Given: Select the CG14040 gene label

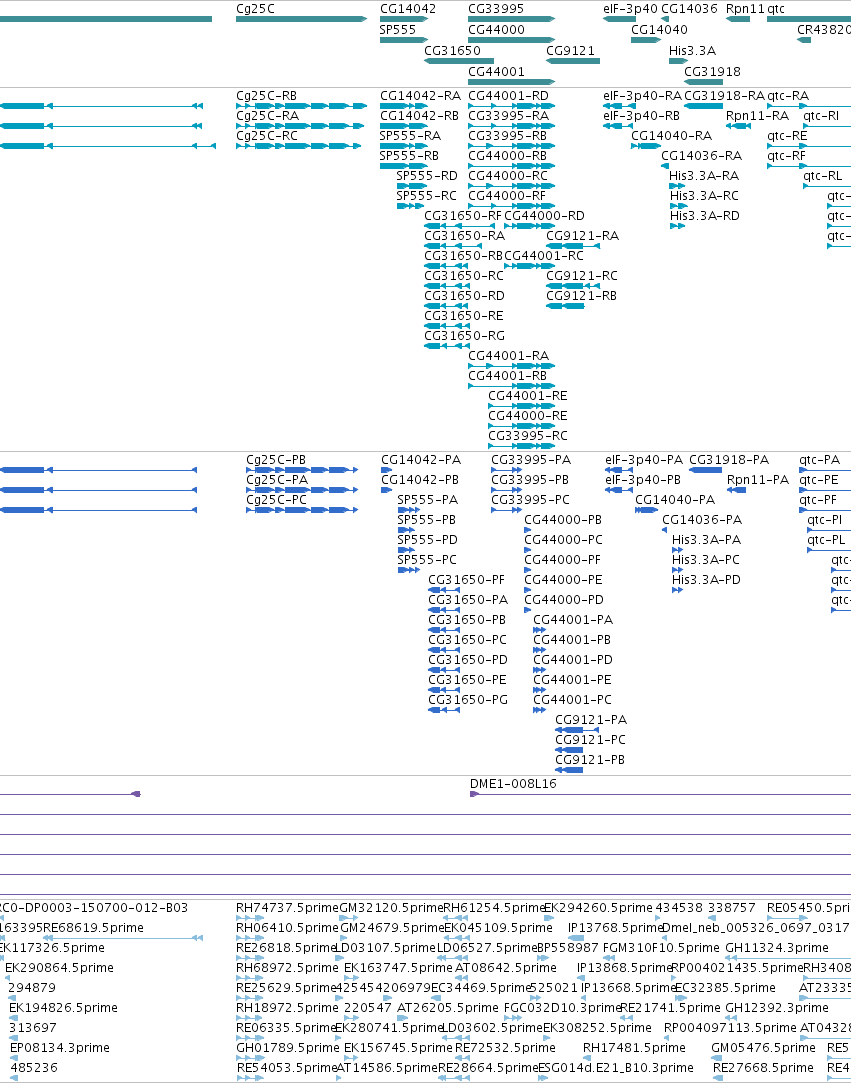Looking at the screenshot, I should click(x=659, y=30).
